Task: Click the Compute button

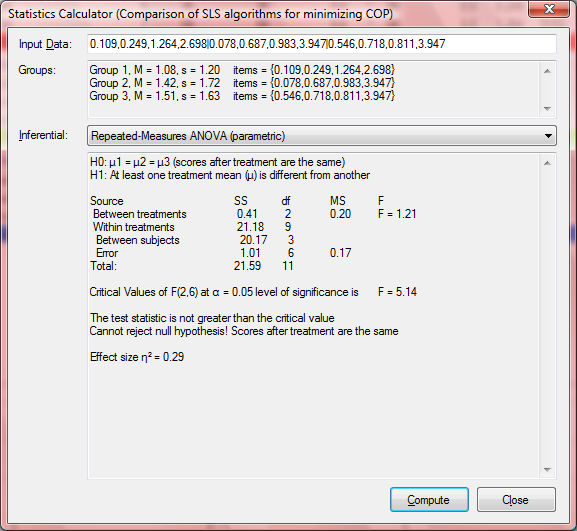Action: tap(429, 499)
